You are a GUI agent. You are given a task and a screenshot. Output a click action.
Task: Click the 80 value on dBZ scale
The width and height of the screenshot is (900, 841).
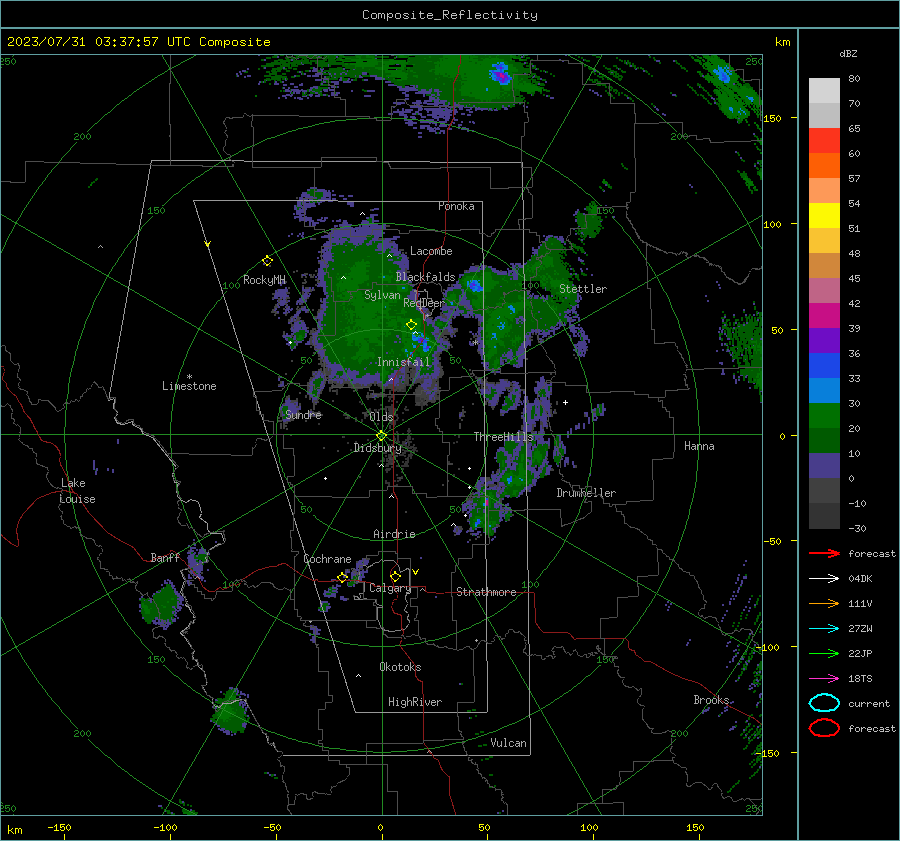point(854,79)
